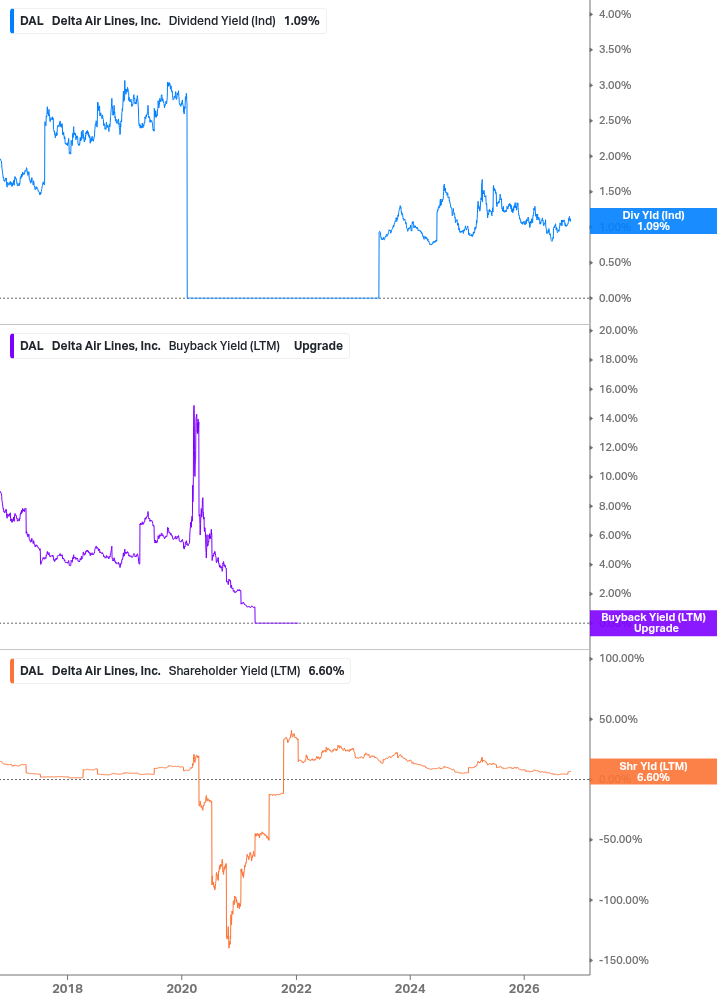Click the 2024 label on the time axis
Viewport: 717px width, 1005px height.
pyautogui.click(x=410, y=989)
